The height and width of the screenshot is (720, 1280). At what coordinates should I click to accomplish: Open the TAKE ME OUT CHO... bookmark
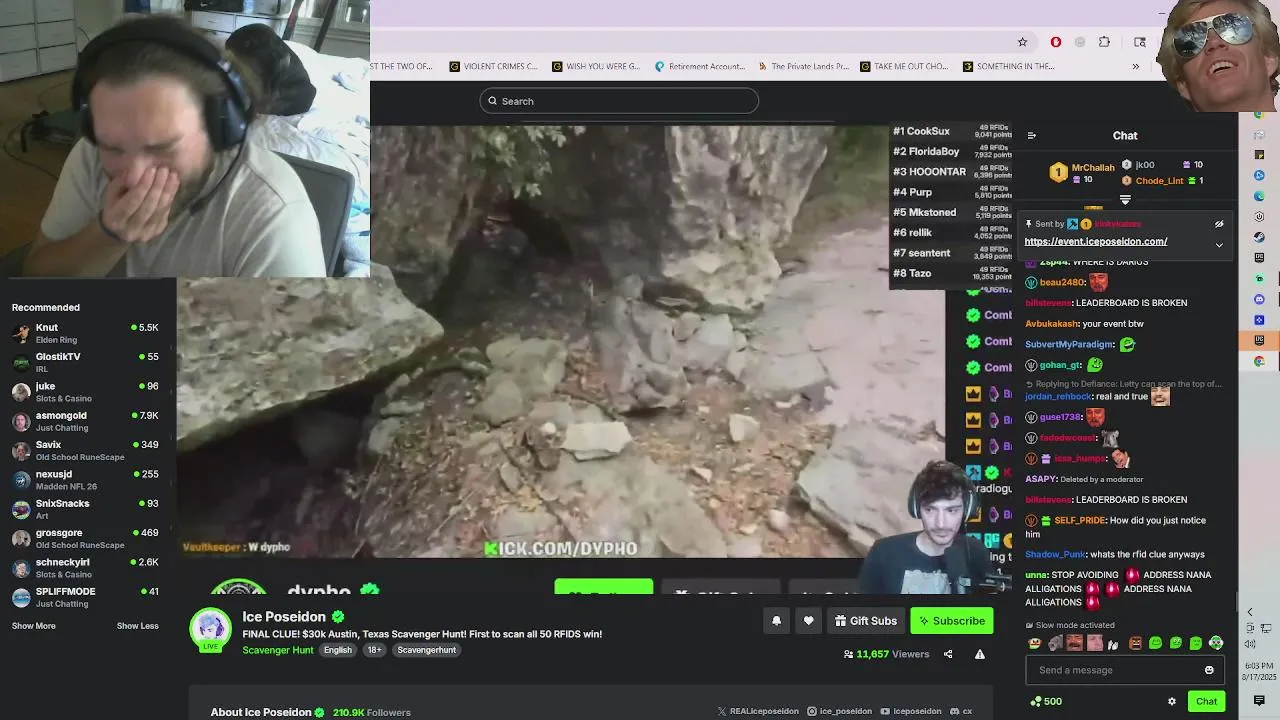click(904, 67)
